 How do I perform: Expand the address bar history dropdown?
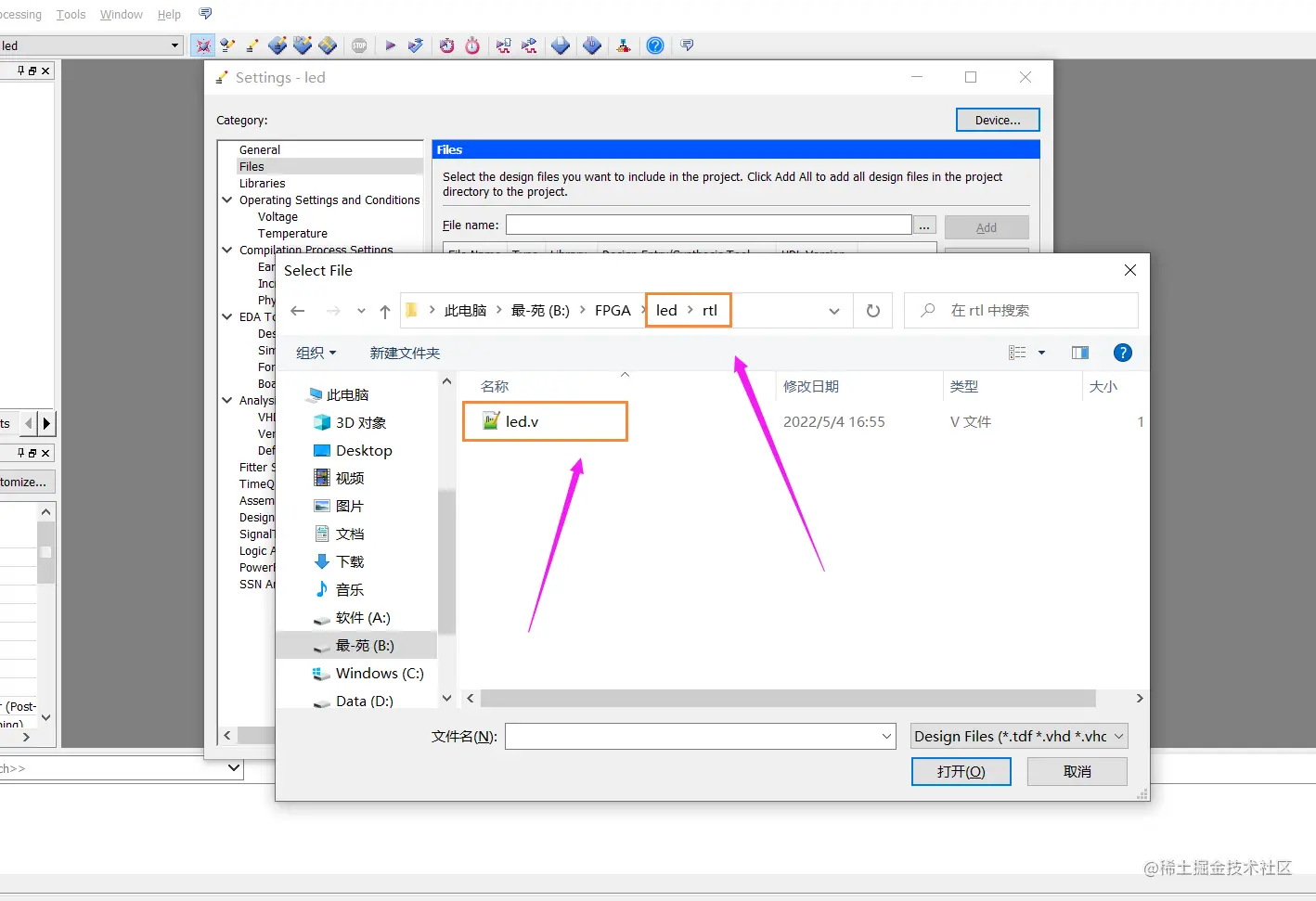[834, 311]
